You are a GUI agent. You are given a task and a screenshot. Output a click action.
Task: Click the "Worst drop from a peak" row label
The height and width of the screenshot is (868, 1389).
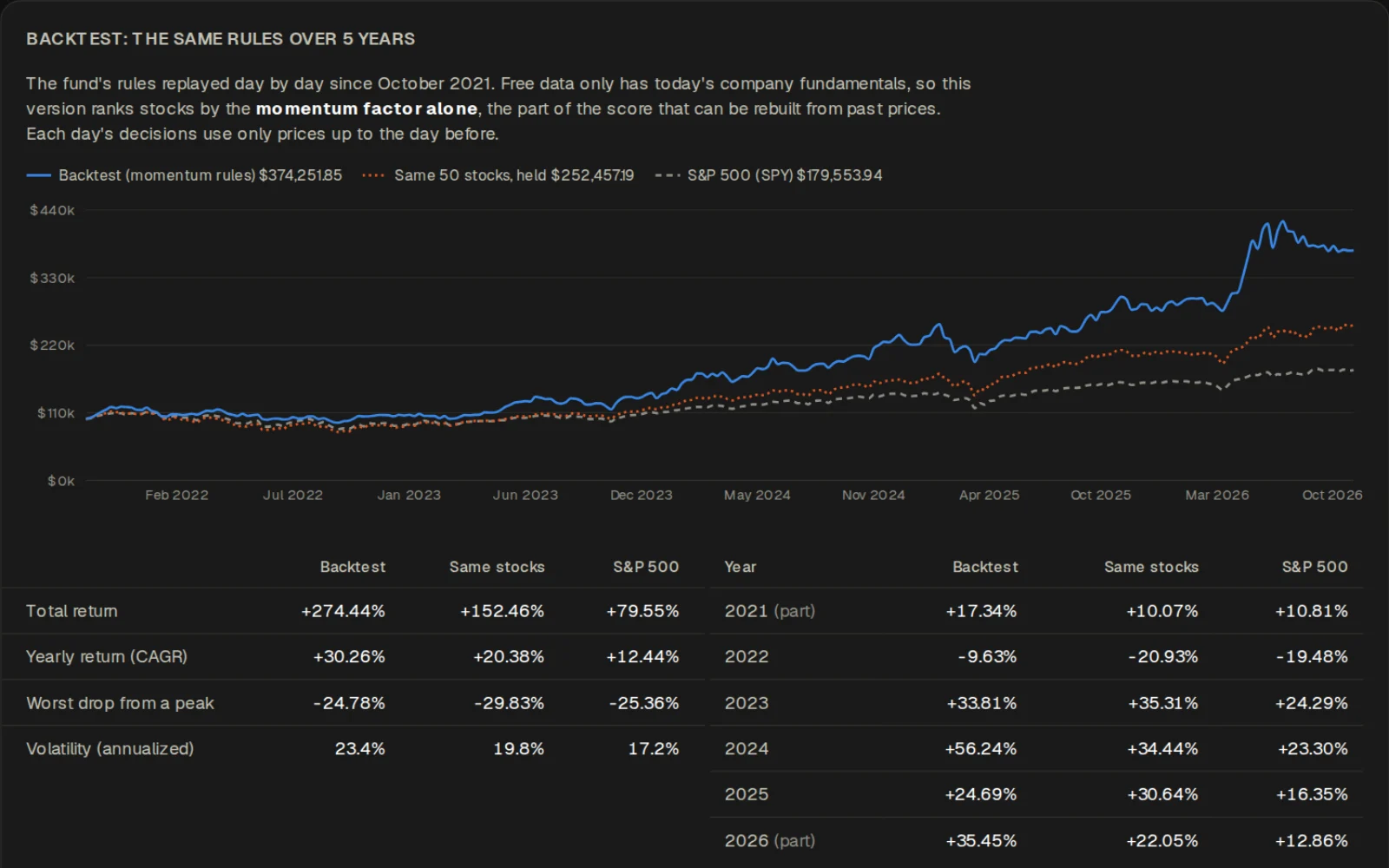pos(120,703)
